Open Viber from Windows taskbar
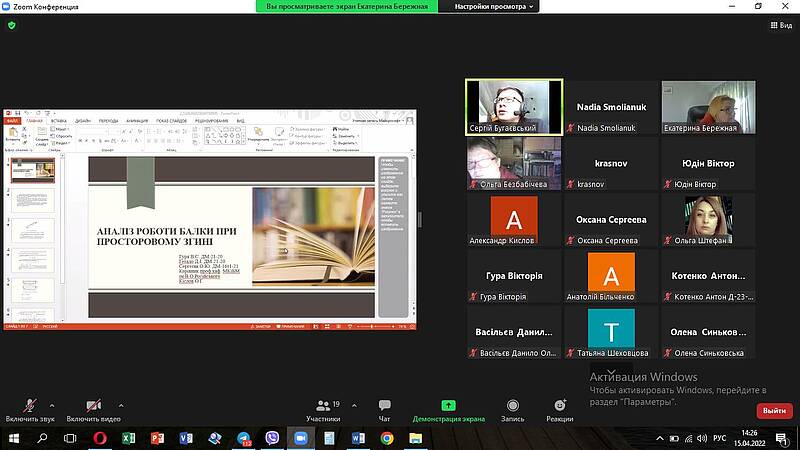800x450 pixels. (272, 438)
